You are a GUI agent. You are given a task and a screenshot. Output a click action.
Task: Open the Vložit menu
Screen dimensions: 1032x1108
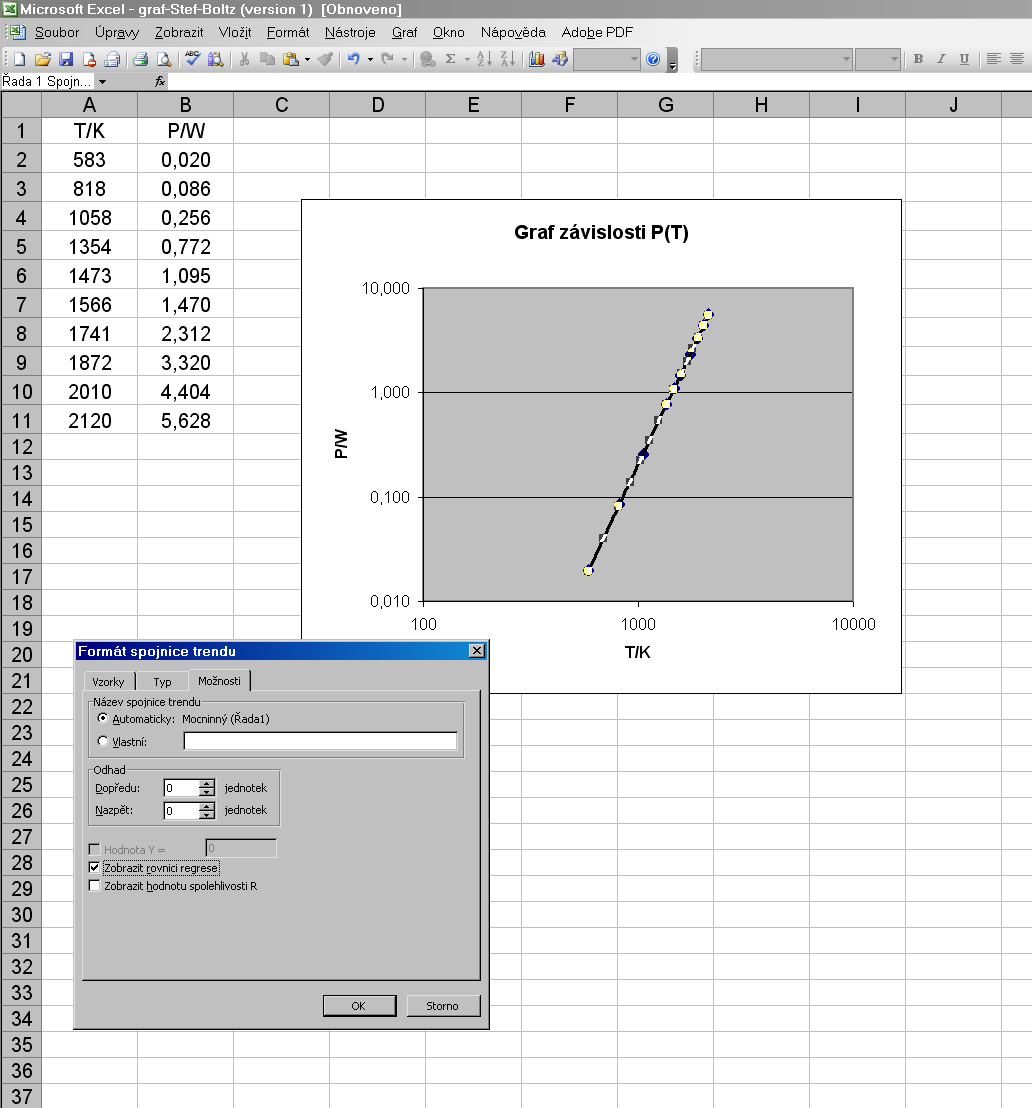click(x=235, y=33)
